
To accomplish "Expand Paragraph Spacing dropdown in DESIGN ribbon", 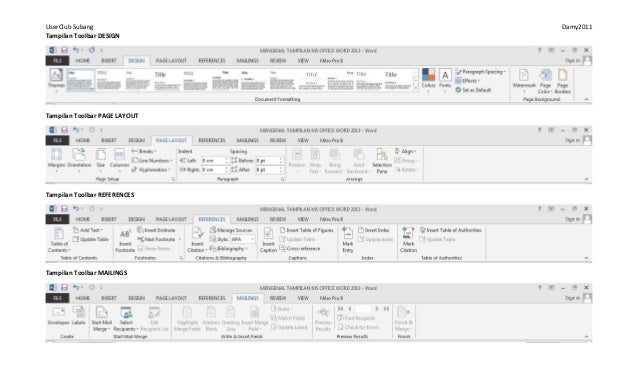I will [x=480, y=72].
